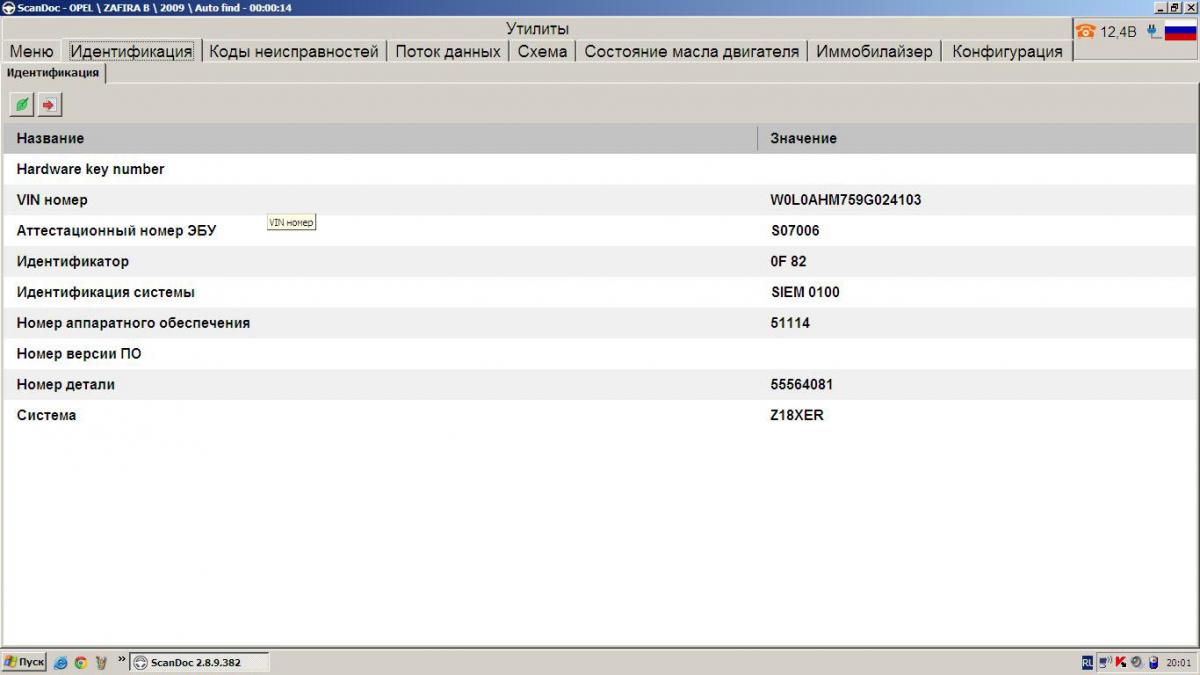This screenshot has width=1200, height=675.
Task: Select Аттестационный номер ЭБУ row
Action: [599, 231]
